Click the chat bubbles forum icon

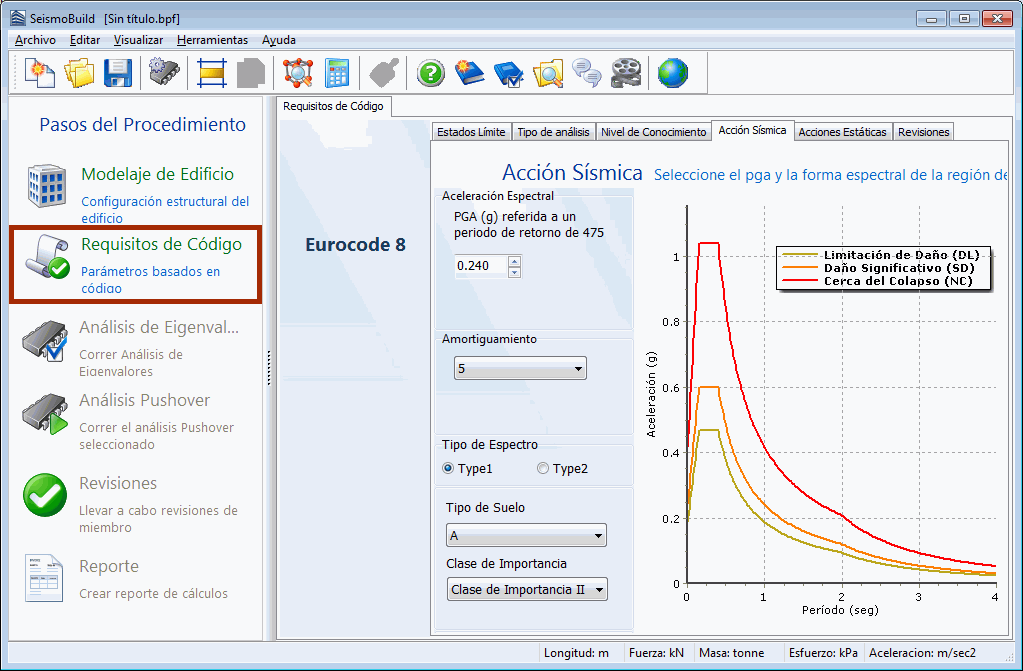coord(587,73)
